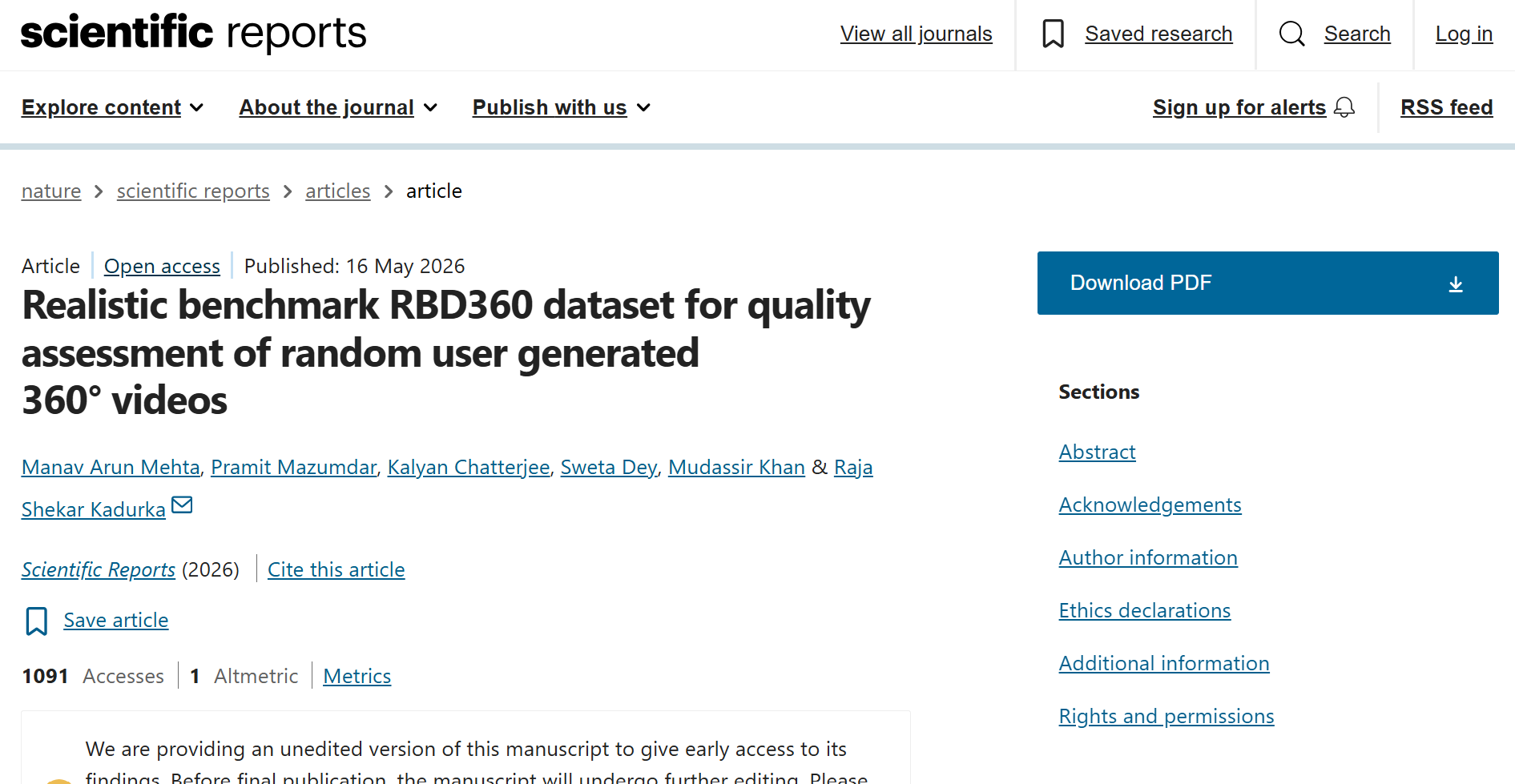Viewport: 1515px width, 784px height.
Task: Open the Search link
Action: [x=1357, y=34]
